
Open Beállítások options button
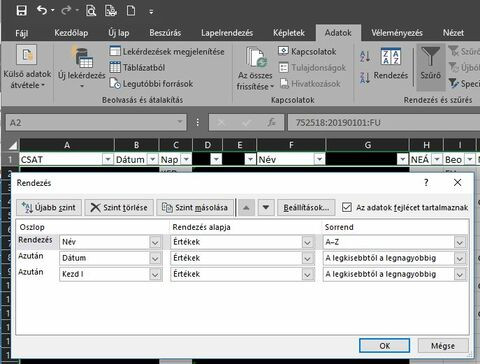(x=306, y=208)
